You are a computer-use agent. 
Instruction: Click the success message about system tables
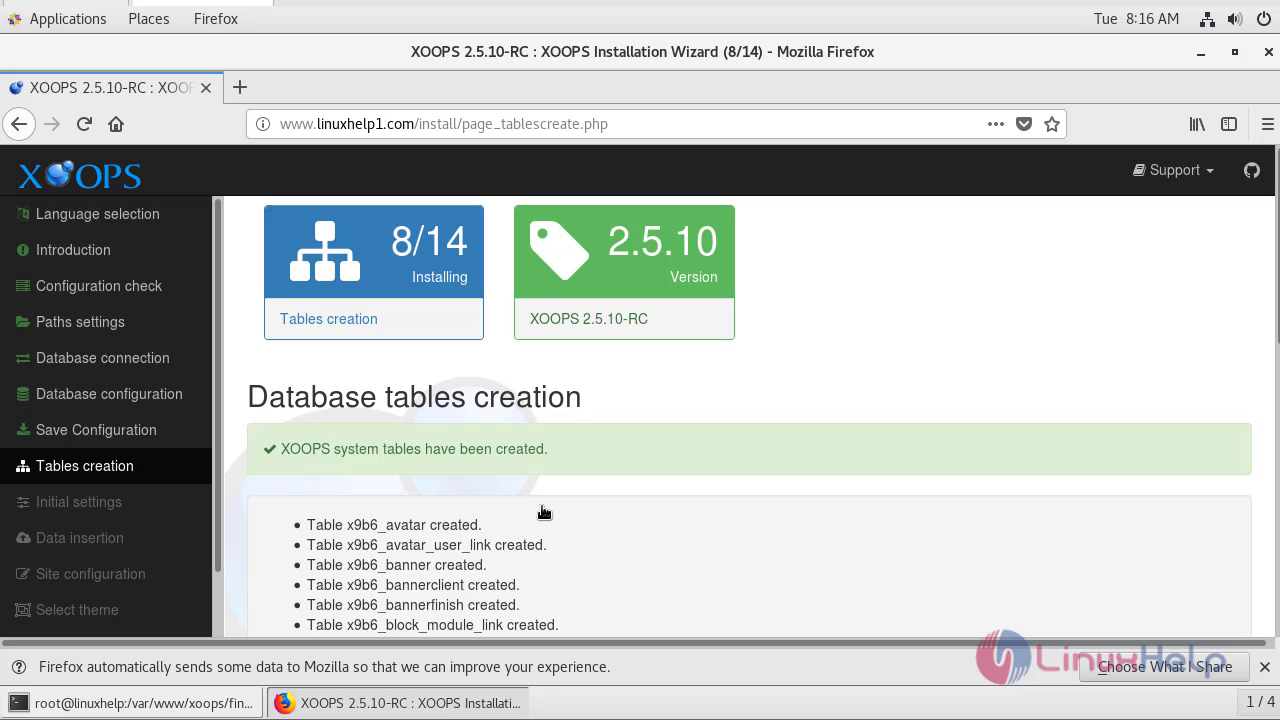414,449
